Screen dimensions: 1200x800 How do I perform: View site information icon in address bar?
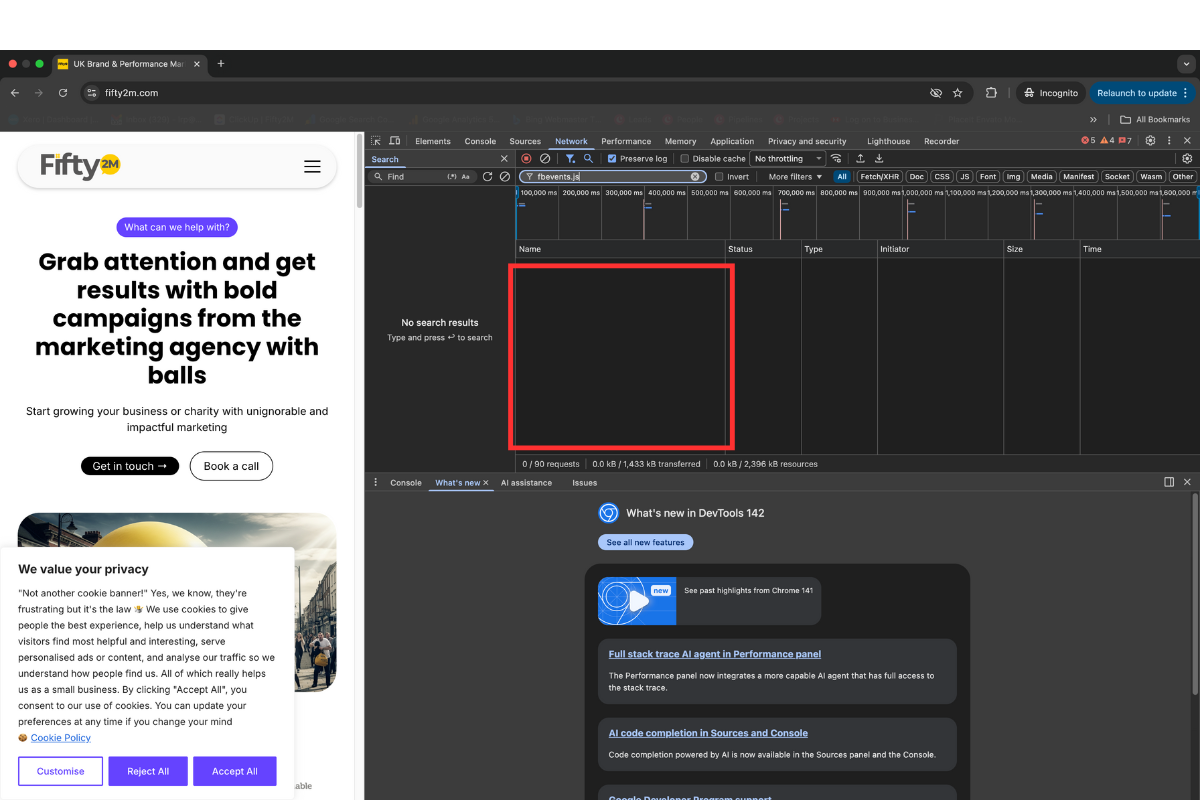pyautogui.click(x=92, y=93)
